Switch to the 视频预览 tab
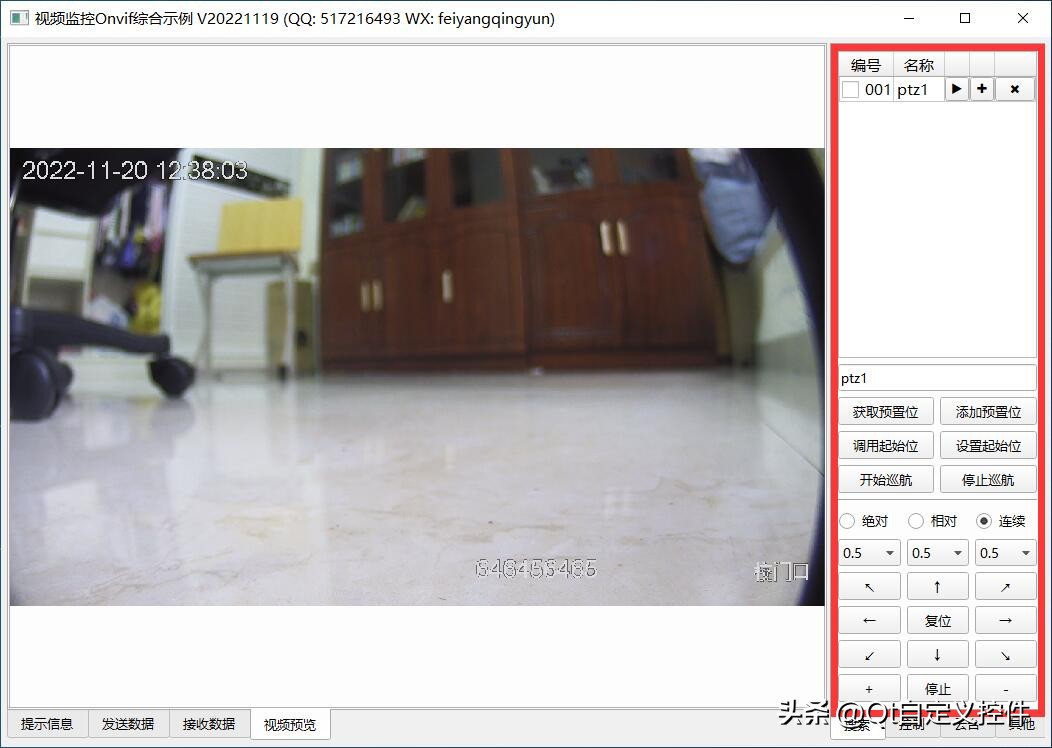This screenshot has width=1052, height=748. point(290,724)
